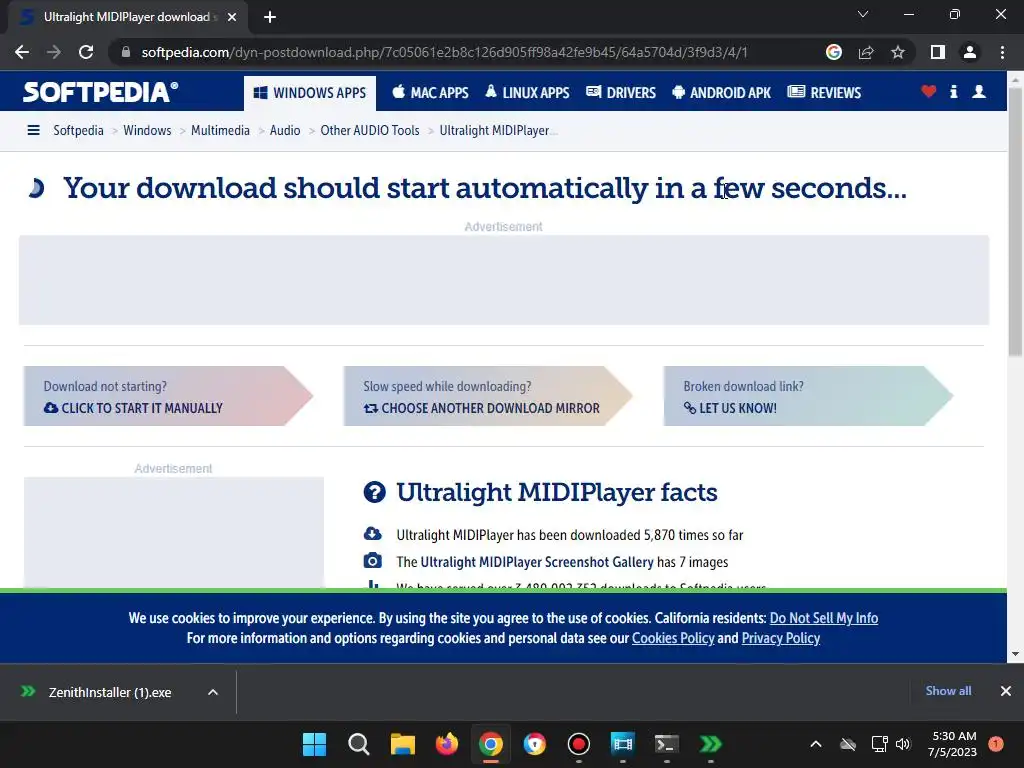Launch Firefox from the taskbar
This screenshot has height=768, width=1024.
(447, 744)
